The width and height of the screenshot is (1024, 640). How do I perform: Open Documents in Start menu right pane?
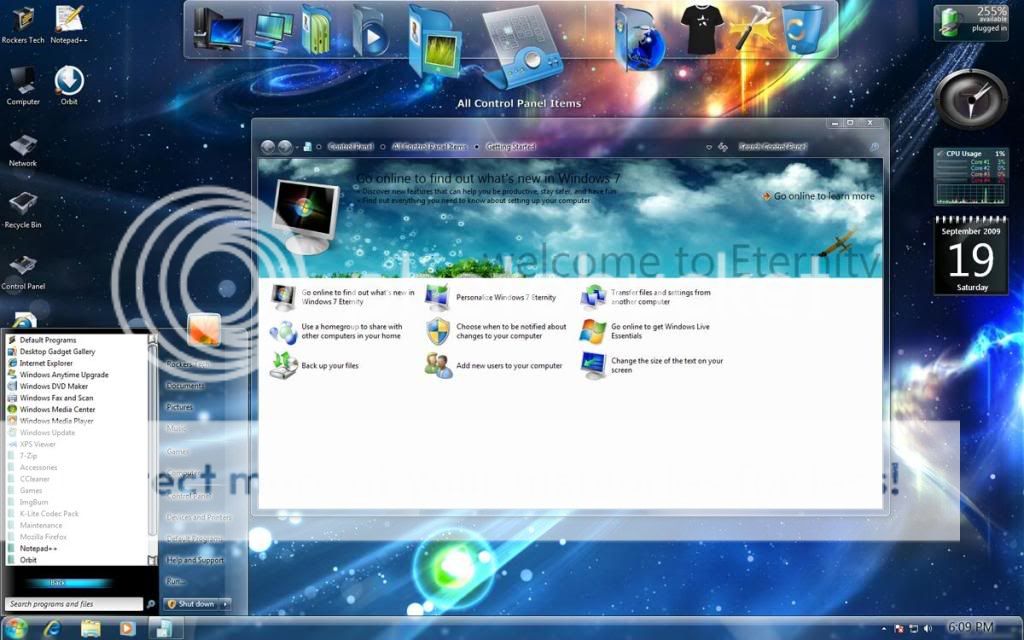point(185,386)
